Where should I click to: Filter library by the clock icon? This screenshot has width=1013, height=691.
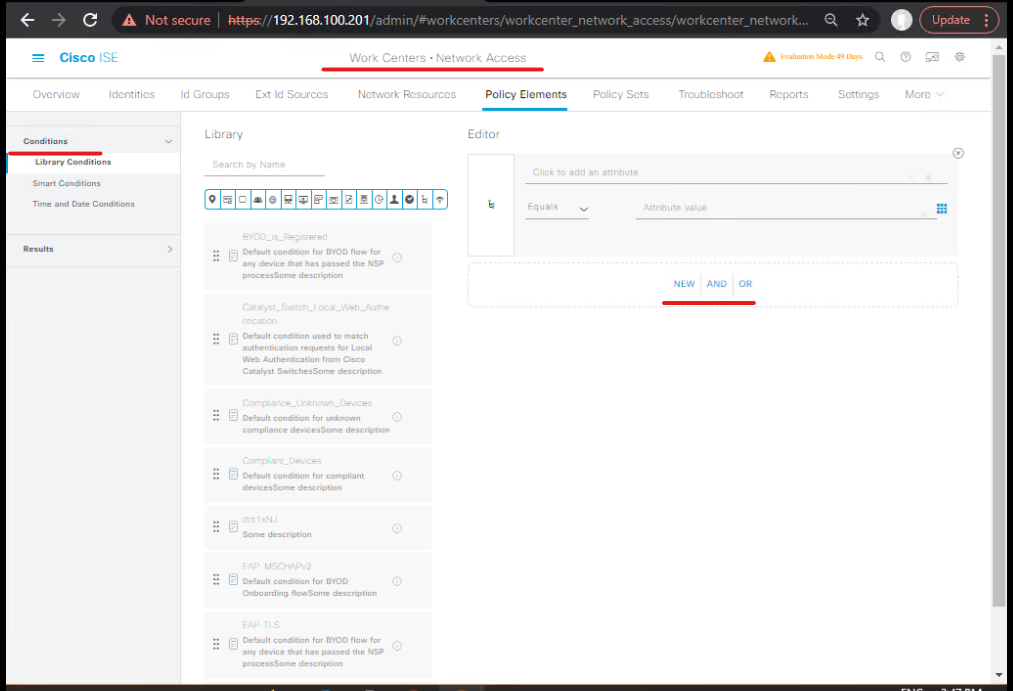[x=379, y=200]
